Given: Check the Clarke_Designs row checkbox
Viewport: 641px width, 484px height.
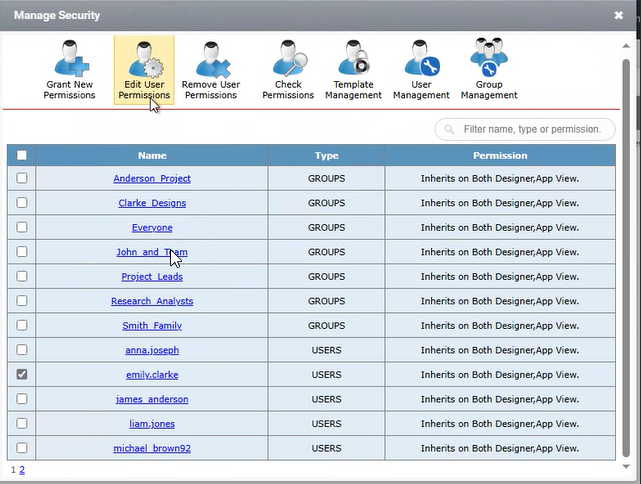Looking at the screenshot, I should 22,203.
